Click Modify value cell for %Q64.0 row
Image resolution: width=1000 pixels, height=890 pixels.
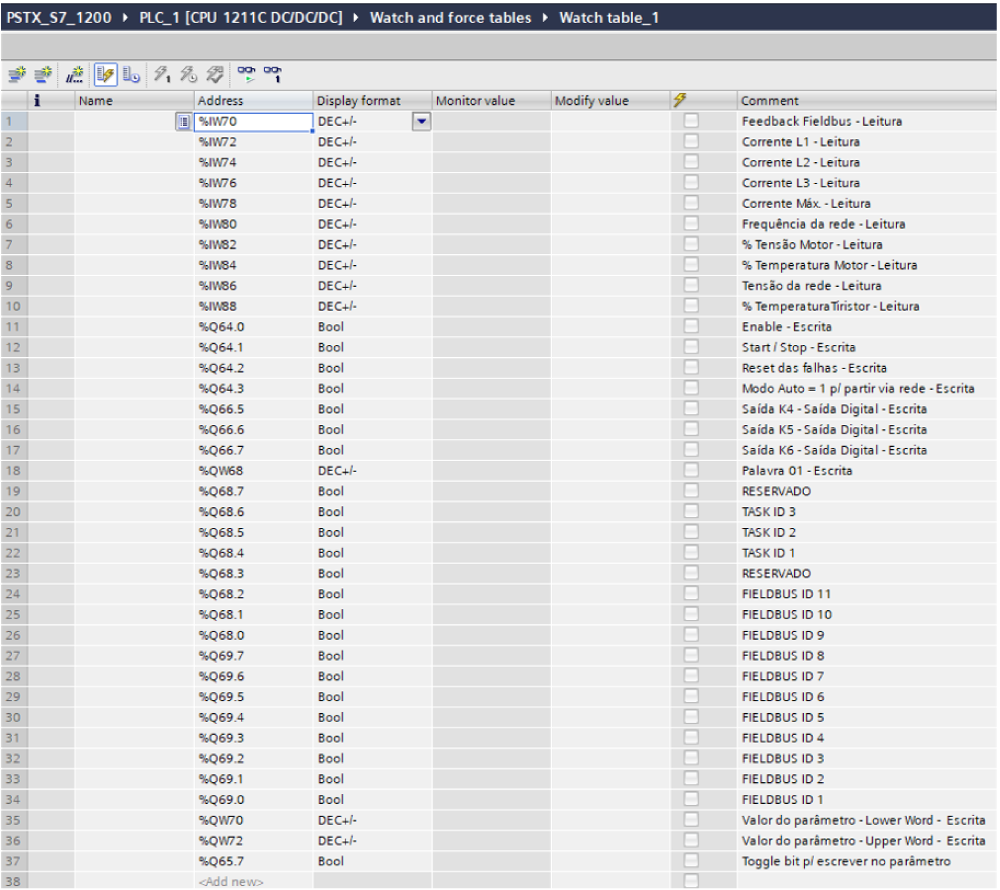611,326
